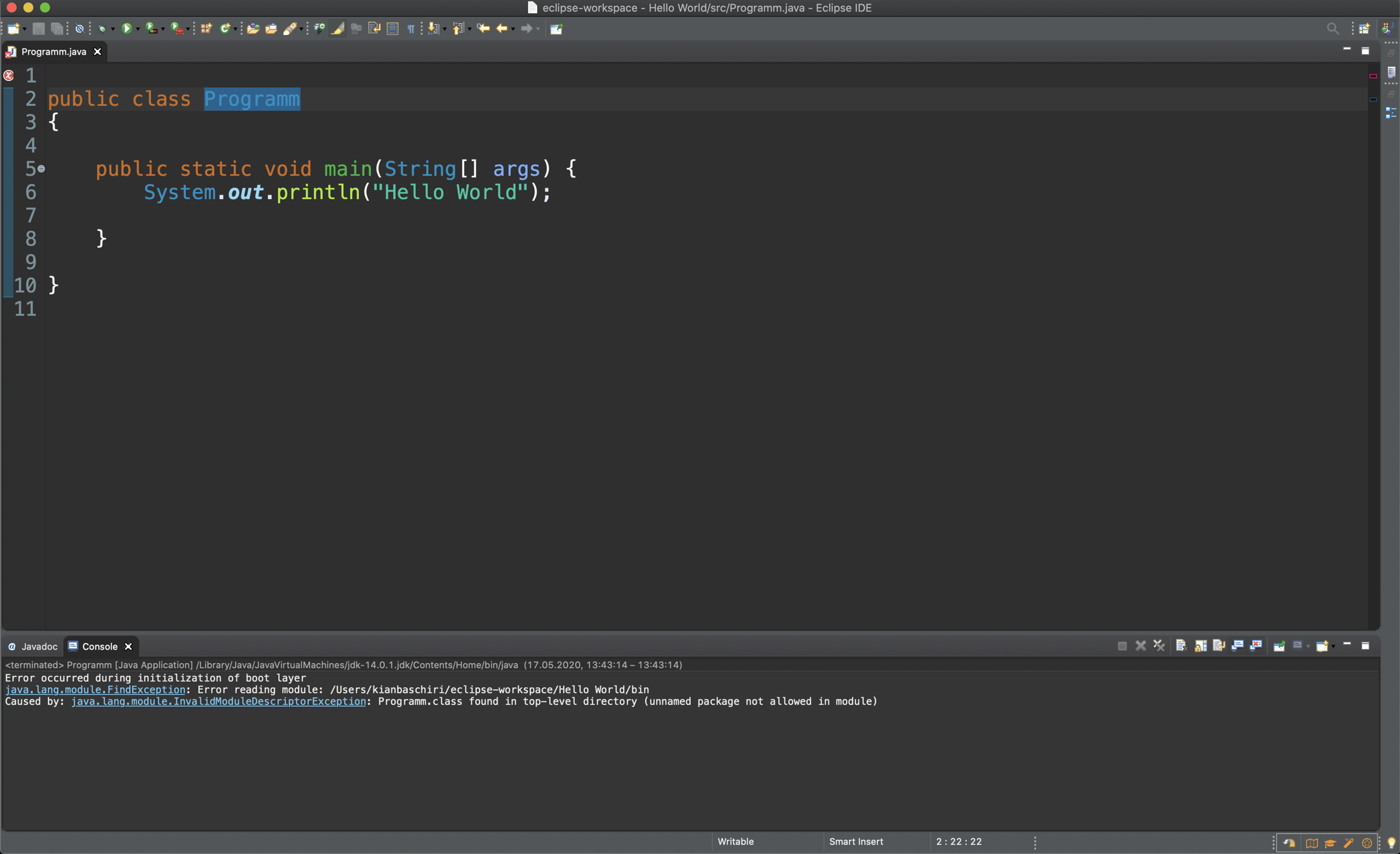
Task: Click the New Java Package icon
Action: point(206,28)
